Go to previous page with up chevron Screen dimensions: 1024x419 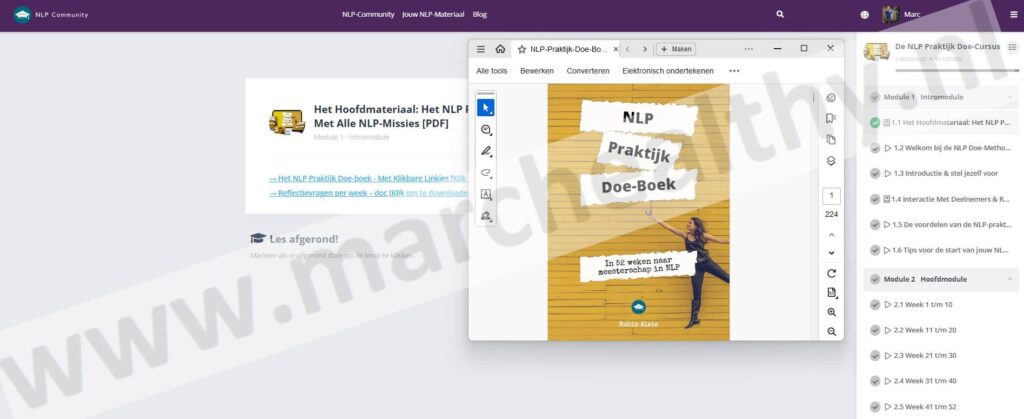(831, 234)
